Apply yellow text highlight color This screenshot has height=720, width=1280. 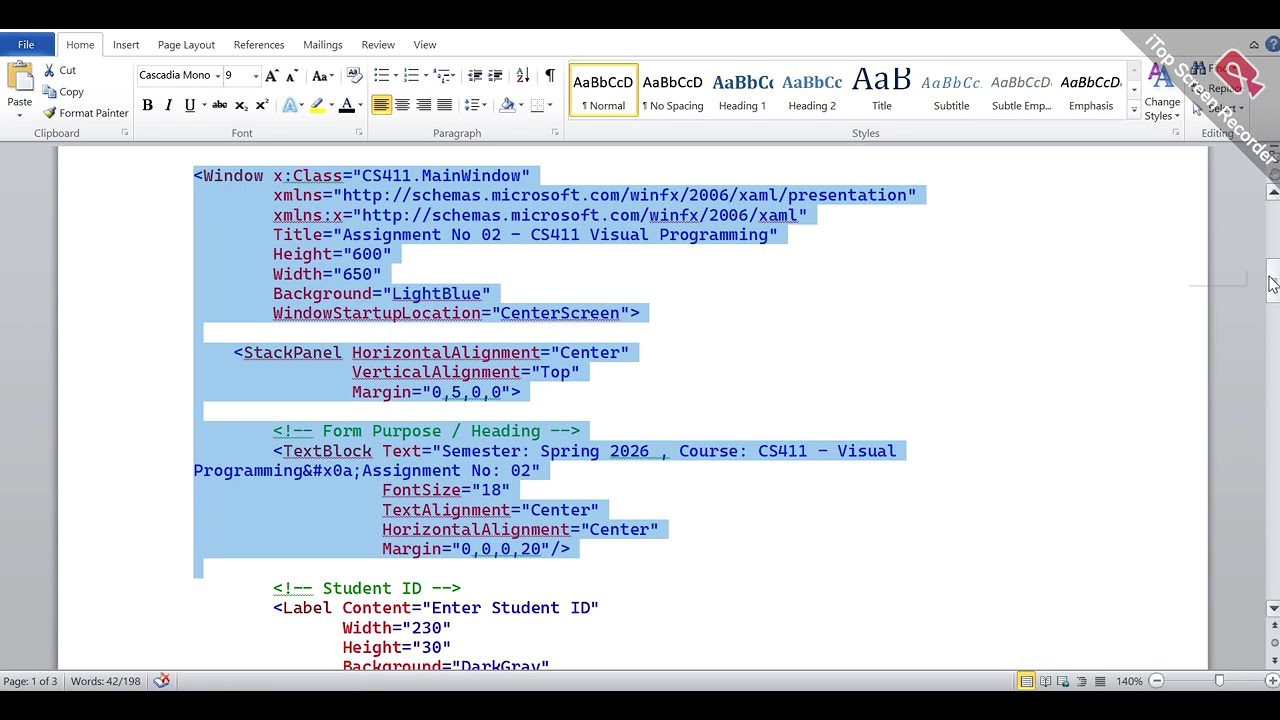[x=317, y=105]
